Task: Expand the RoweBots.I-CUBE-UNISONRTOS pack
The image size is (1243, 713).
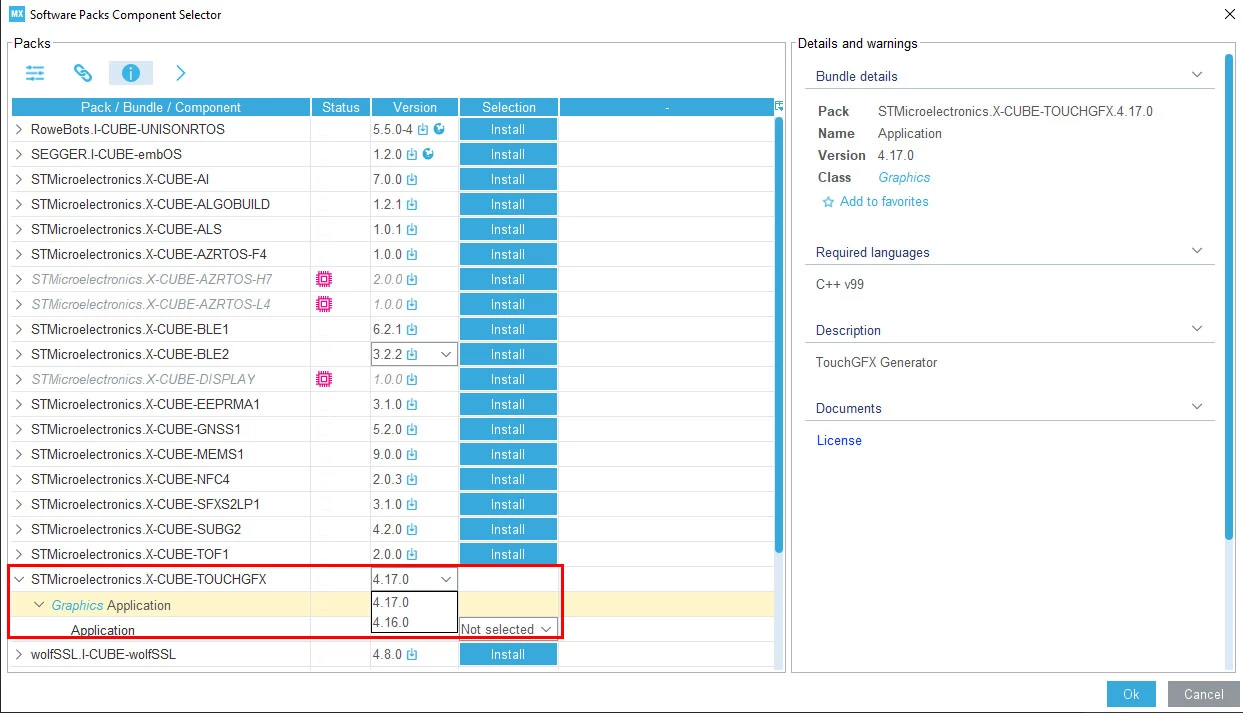Action: click(19, 129)
